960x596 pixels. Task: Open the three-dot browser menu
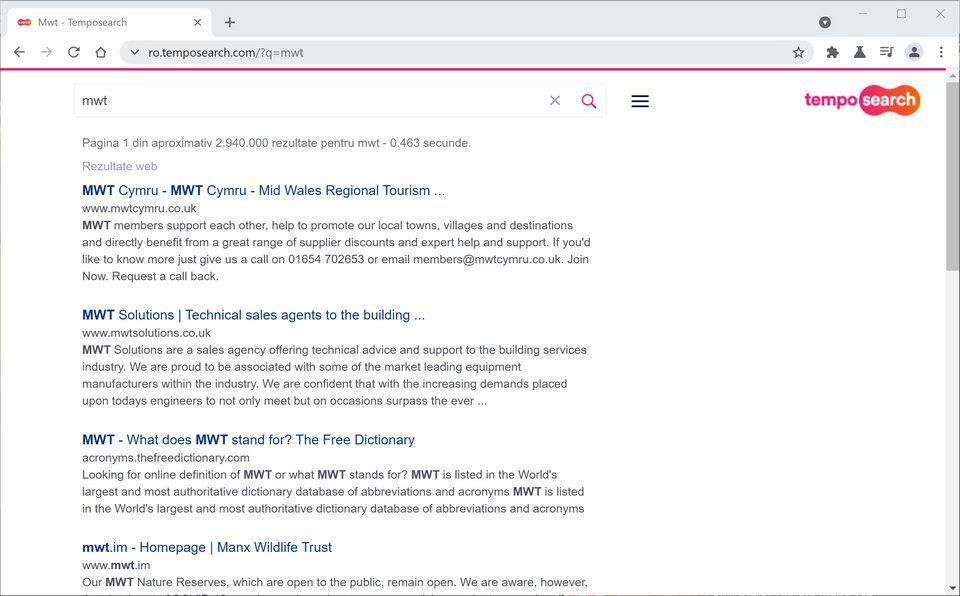pyautogui.click(x=941, y=52)
